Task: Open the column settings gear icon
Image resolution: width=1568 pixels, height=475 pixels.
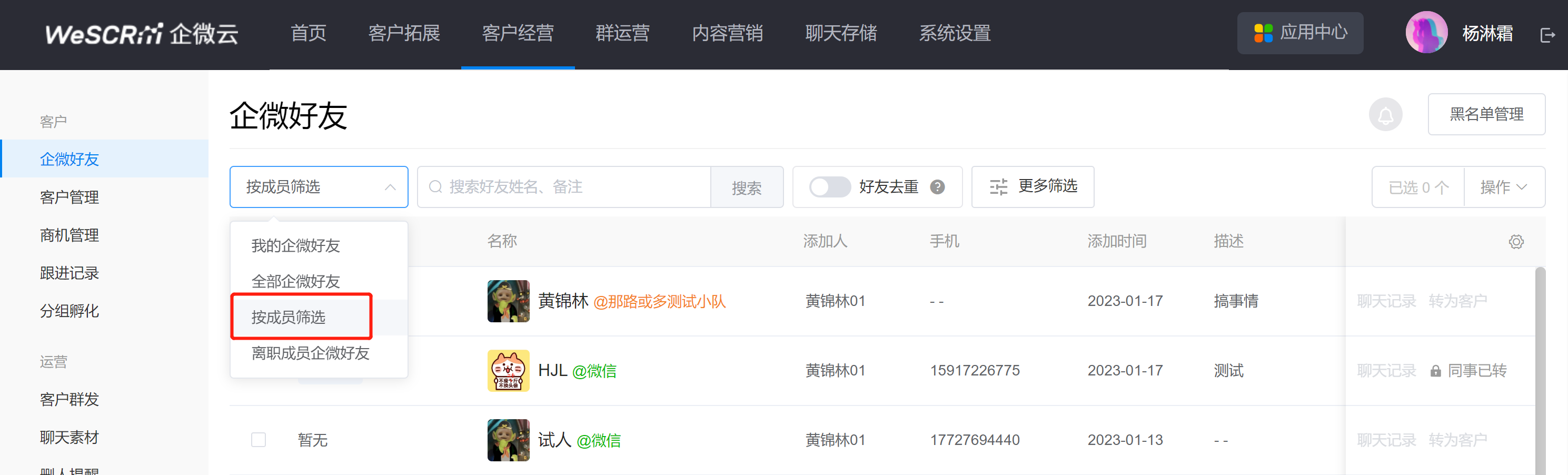Action: point(1516,242)
